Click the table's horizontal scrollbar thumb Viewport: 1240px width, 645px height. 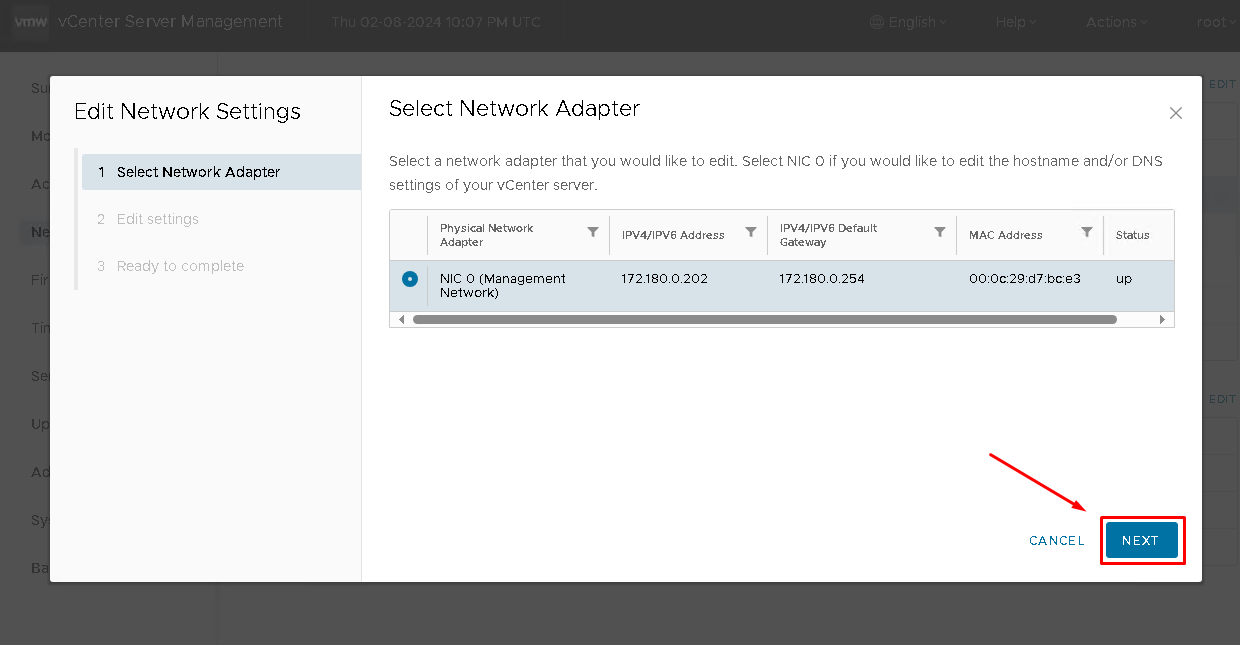764,319
